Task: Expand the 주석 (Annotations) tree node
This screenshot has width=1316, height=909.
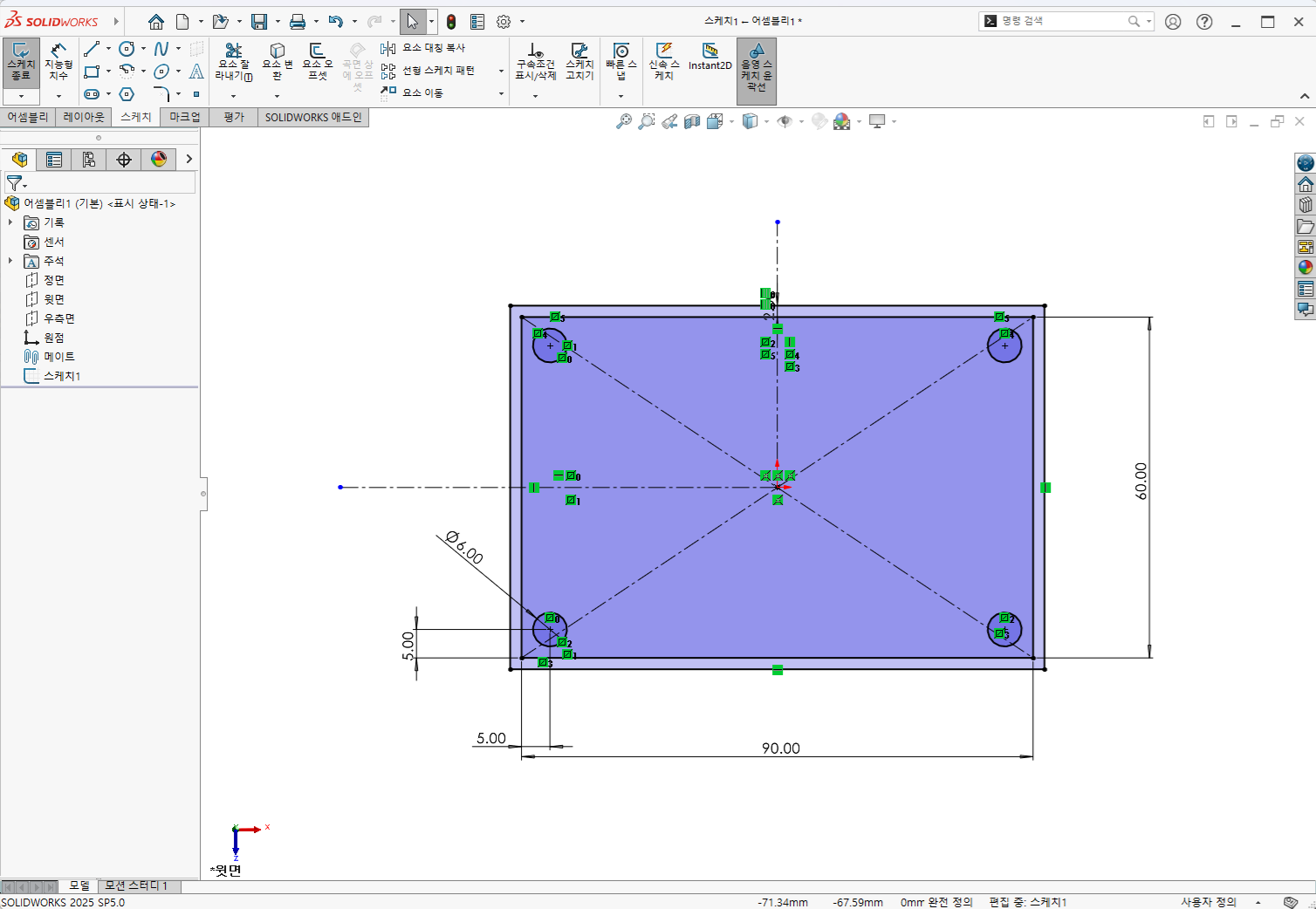Action: tap(10, 261)
